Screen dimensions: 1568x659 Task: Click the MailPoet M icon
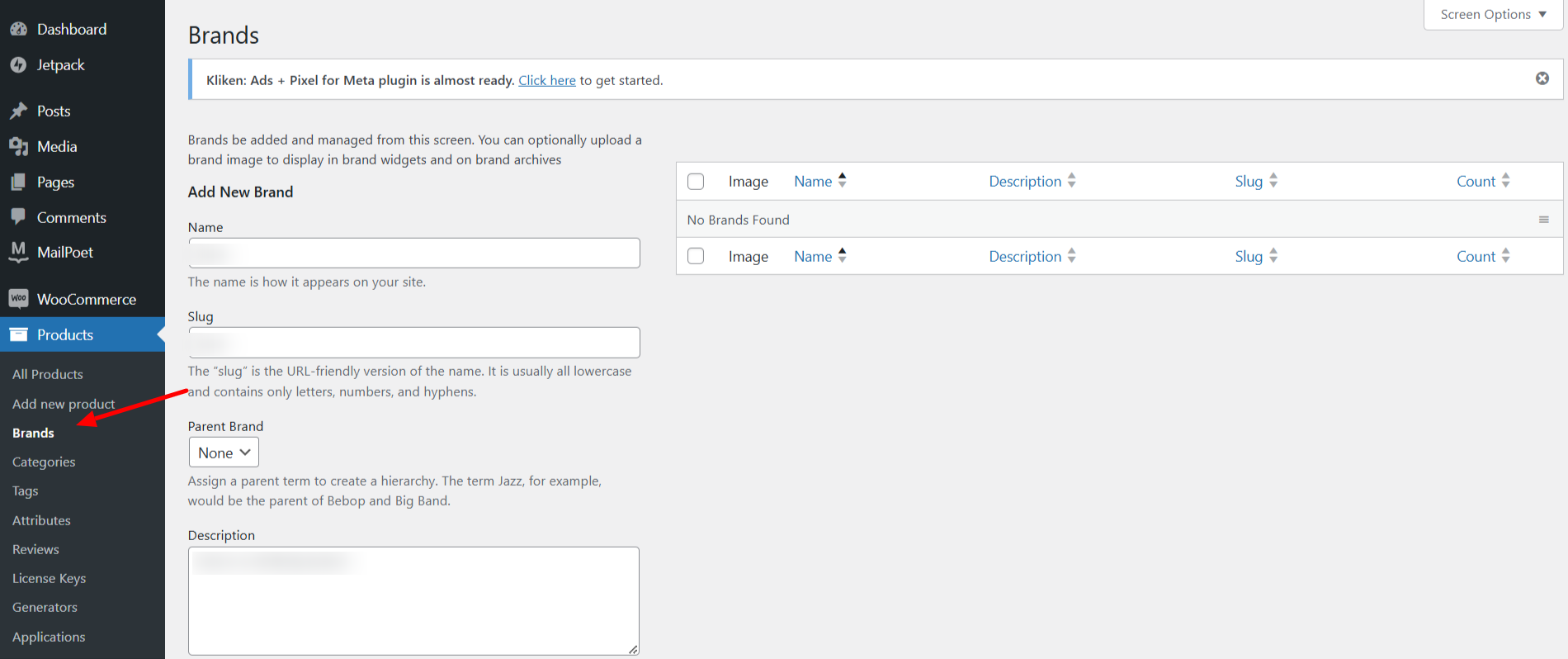point(18,252)
